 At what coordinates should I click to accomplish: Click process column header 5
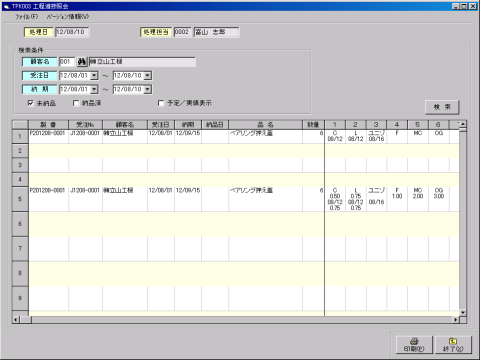pyautogui.click(x=418, y=125)
